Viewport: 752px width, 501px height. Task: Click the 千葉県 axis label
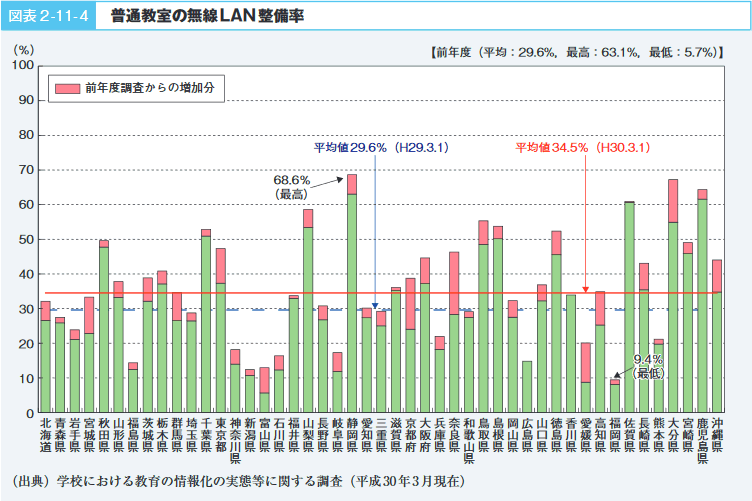206,435
